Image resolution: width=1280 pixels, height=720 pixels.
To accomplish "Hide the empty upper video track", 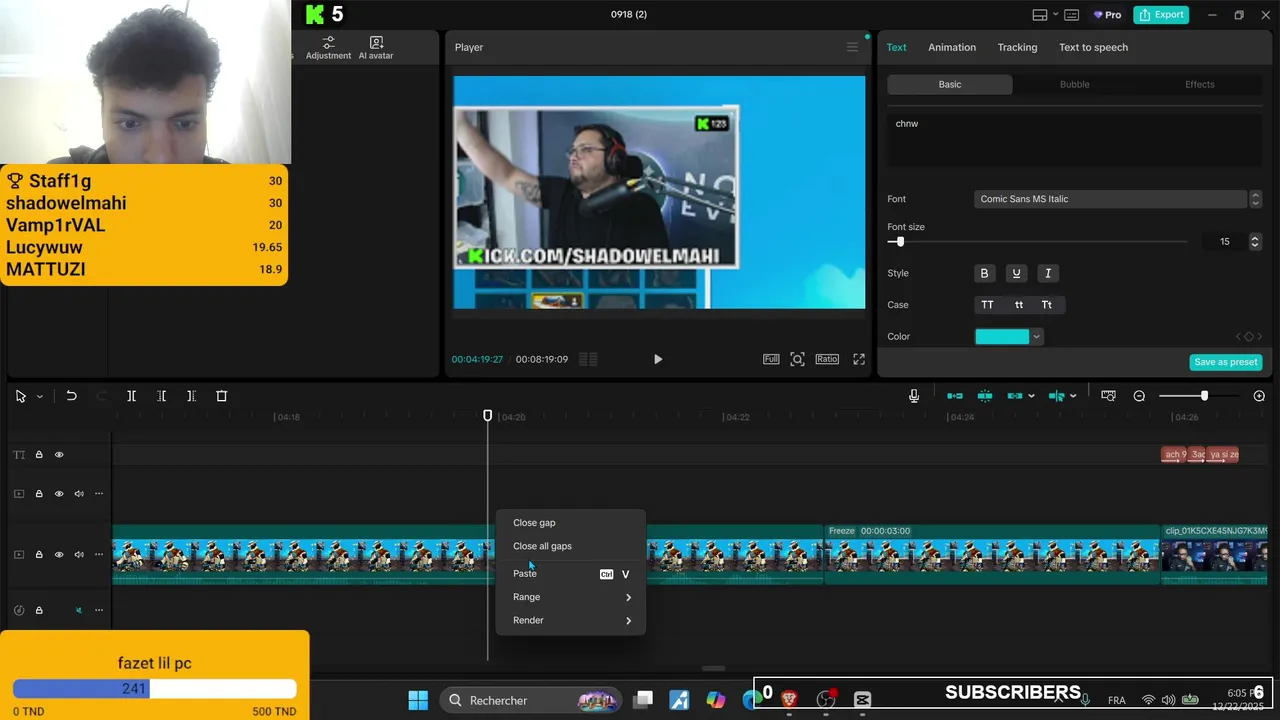I will pyautogui.click(x=59, y=494).
